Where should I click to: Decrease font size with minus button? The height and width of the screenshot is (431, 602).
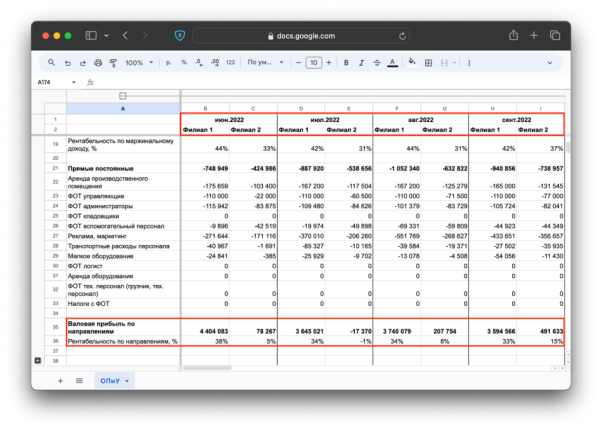coord(298,63)
